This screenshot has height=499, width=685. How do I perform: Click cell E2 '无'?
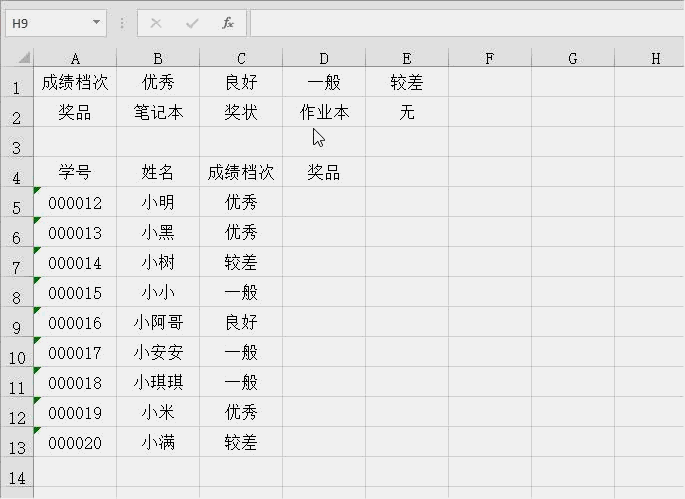pos(407,112)
